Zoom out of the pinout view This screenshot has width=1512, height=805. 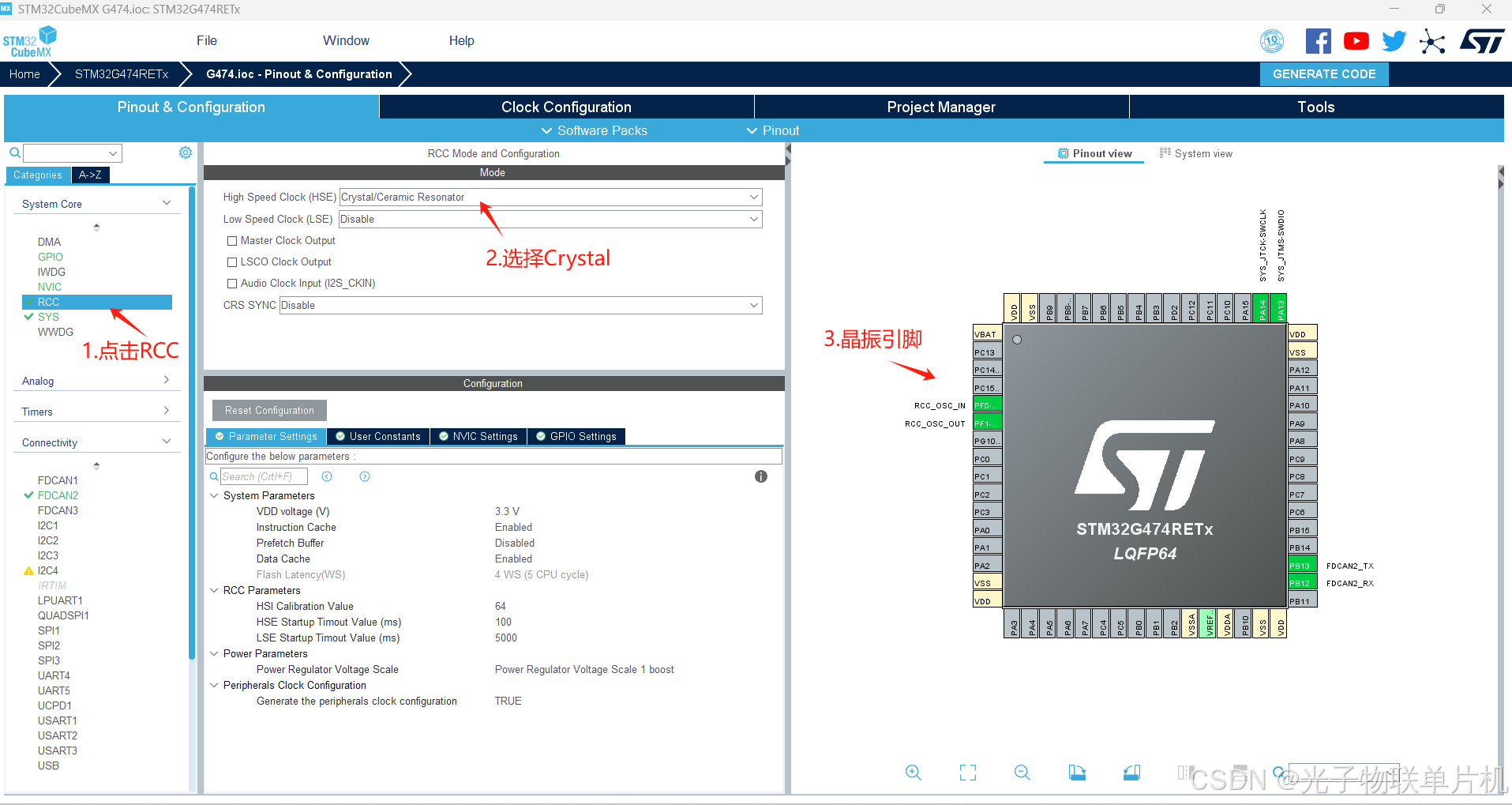coord(1022,773)
